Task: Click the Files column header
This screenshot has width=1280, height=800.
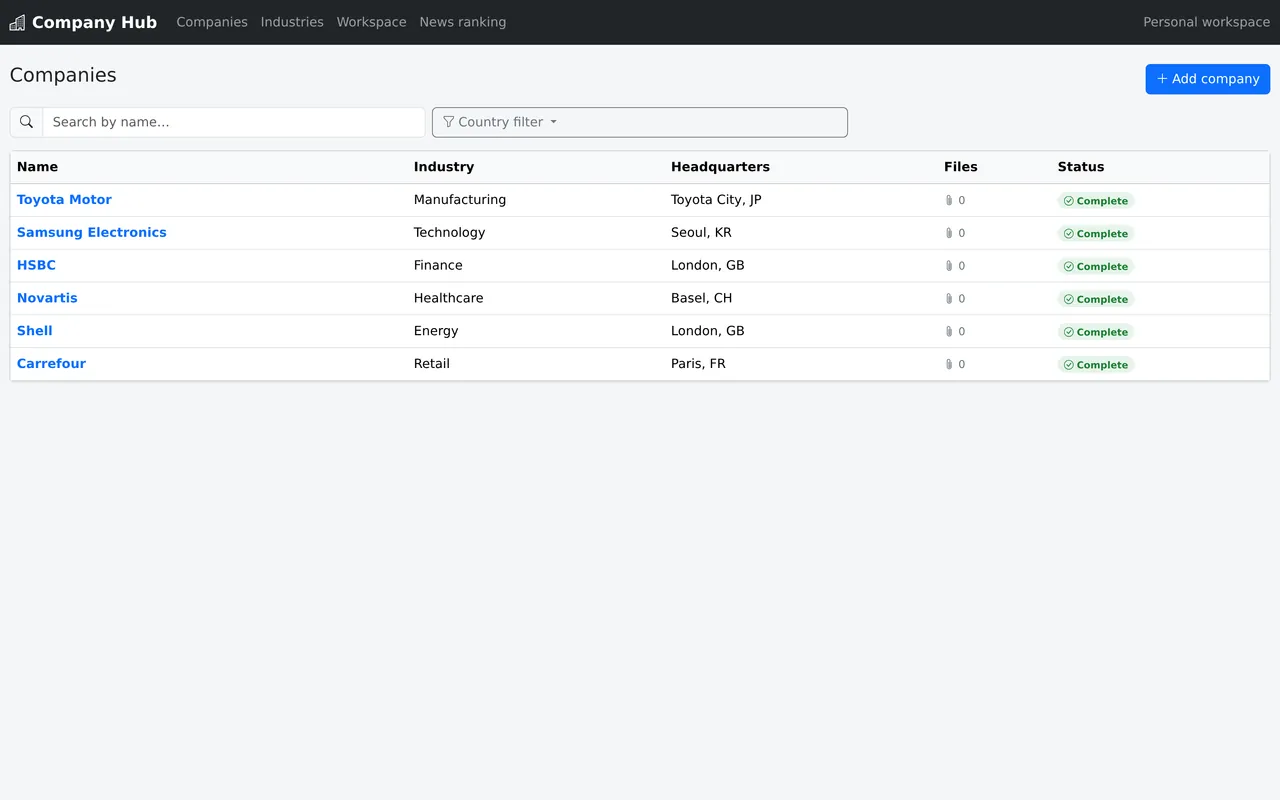Action: click(x=961, y=167)
